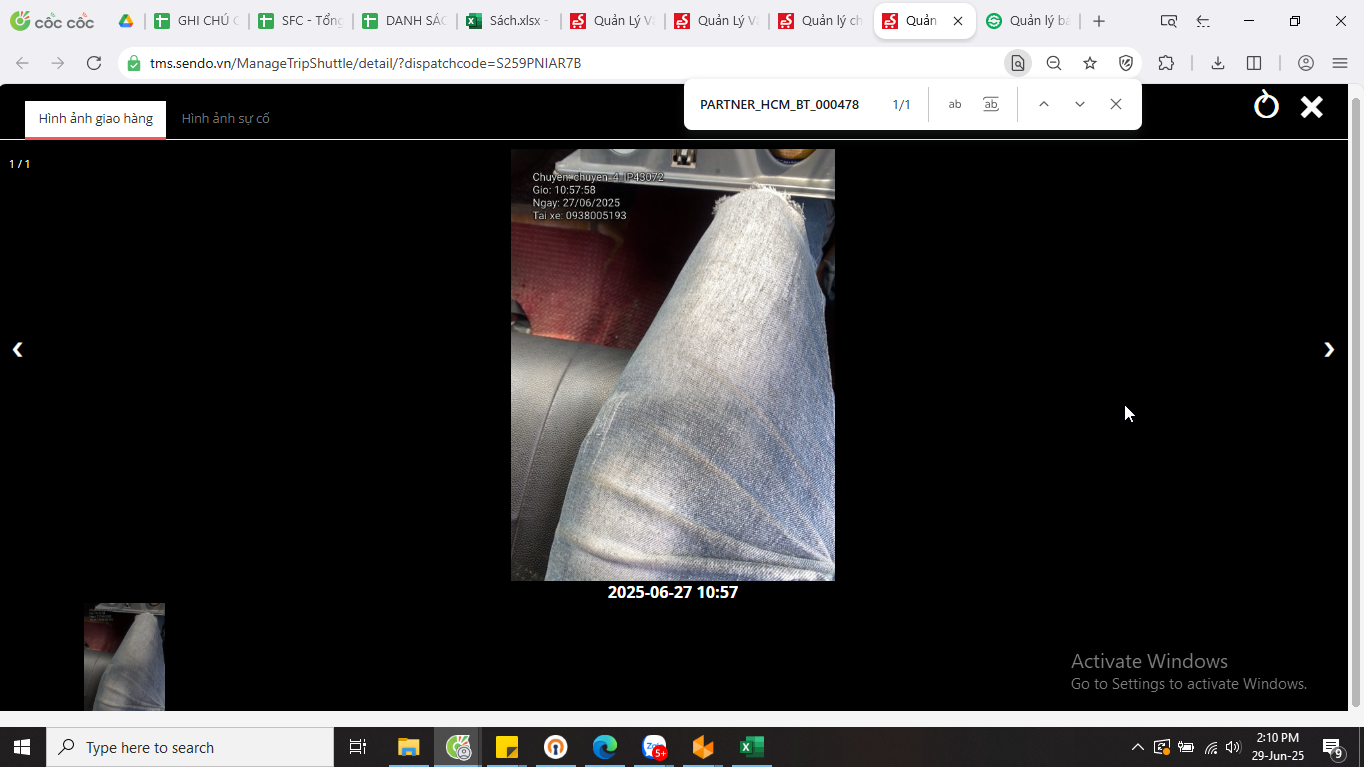The height and width of the screenshot is (767, 1364).
Task: Switch to the SFC - Tổng tab
Action: click(300, 21)
